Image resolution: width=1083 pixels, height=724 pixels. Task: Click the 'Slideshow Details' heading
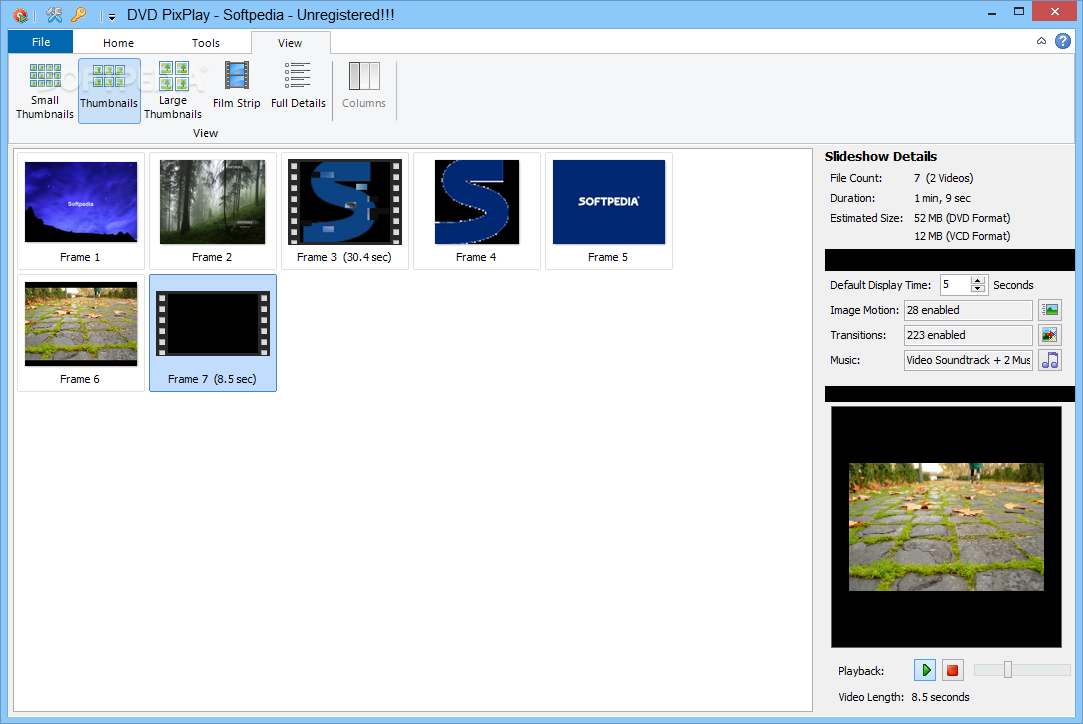click(x=881, y=156)
